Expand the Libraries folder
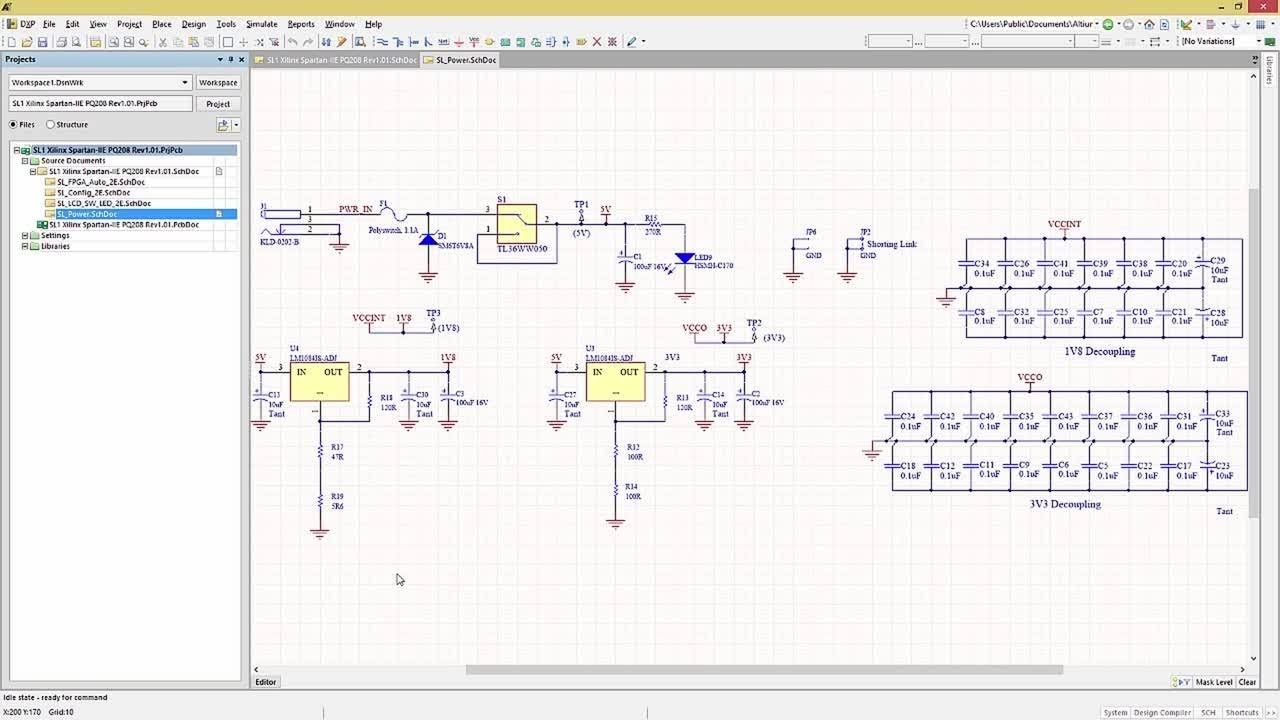 pyautogui.click(x=25, y=246)
